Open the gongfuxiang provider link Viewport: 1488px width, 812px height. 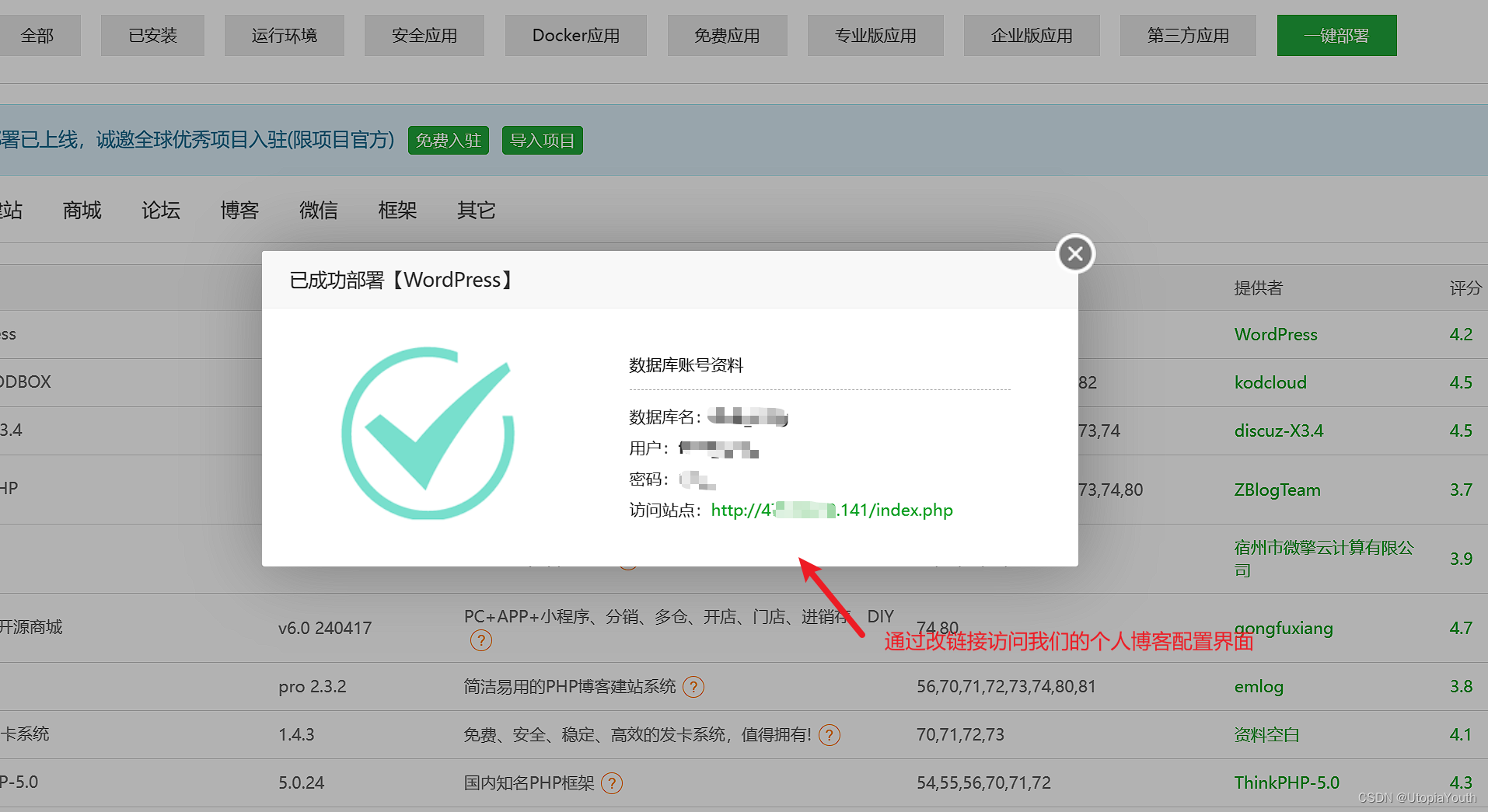click(x=1284, y=628)
